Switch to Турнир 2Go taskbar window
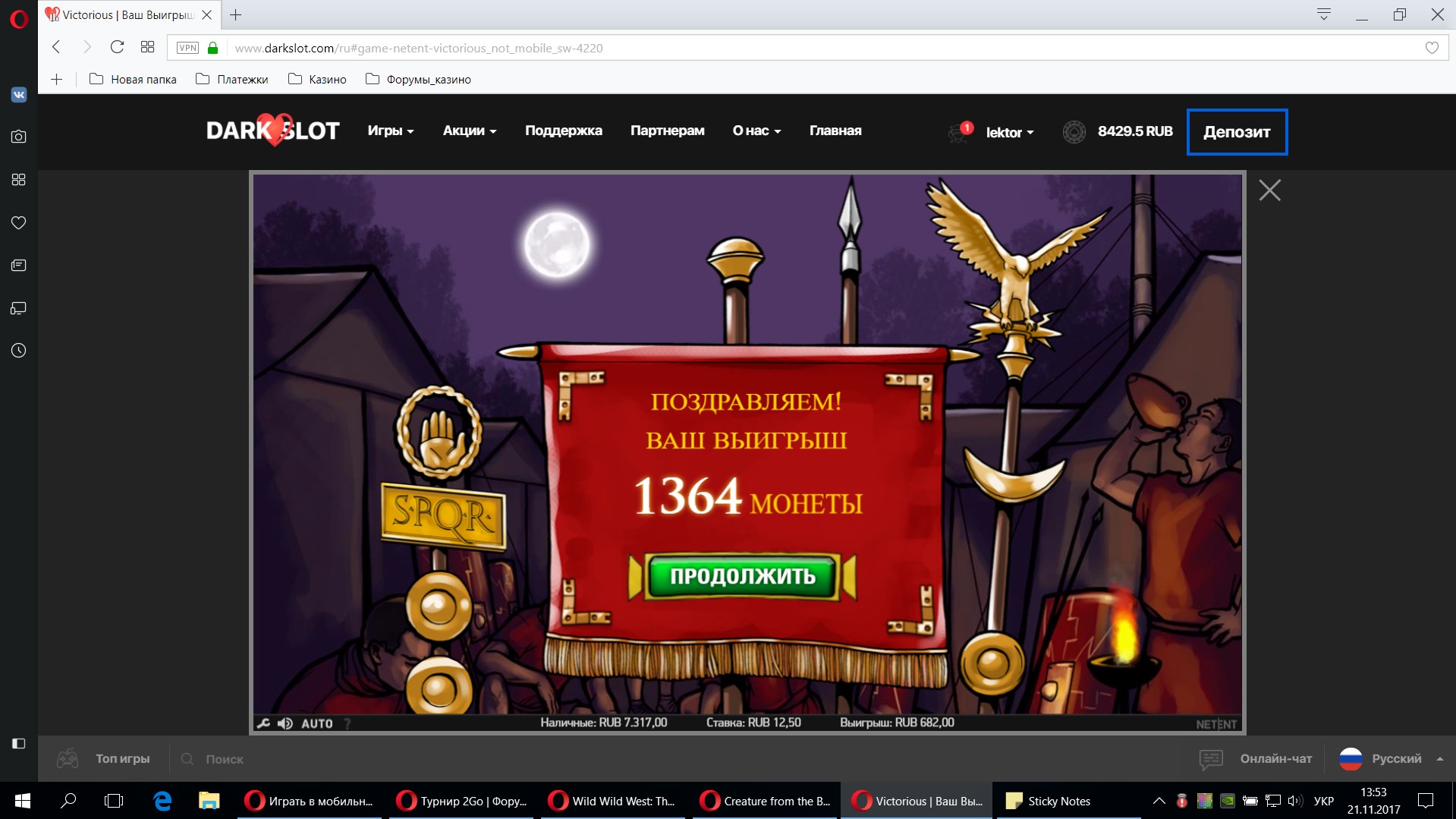Viewport: 1456px width, 819px height. (x=461, y=801)
